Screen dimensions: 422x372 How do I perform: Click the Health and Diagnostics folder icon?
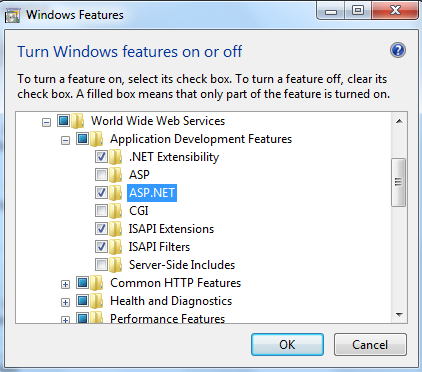[x=97, y=301]
